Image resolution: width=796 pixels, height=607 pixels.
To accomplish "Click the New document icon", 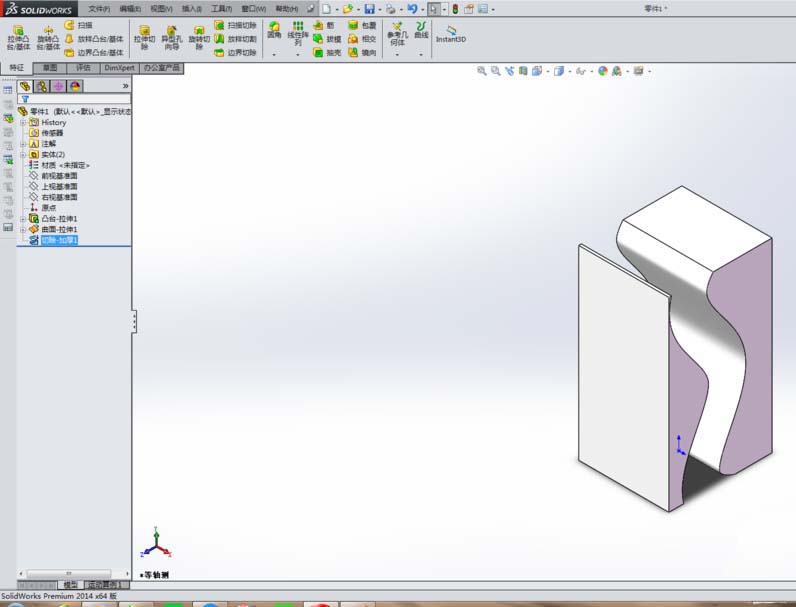I will (326, 9).
